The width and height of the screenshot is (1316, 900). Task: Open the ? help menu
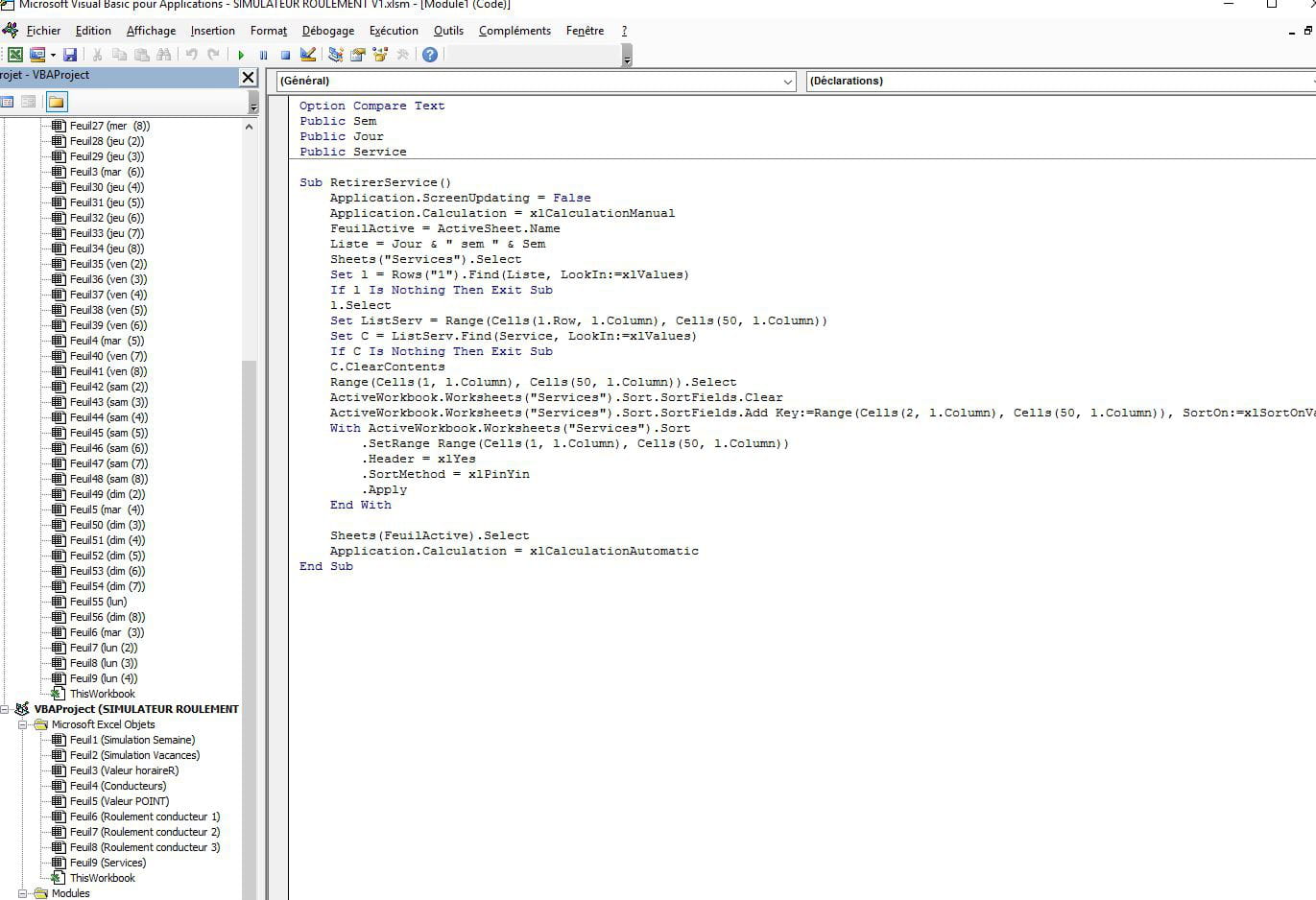coord(624,31)
